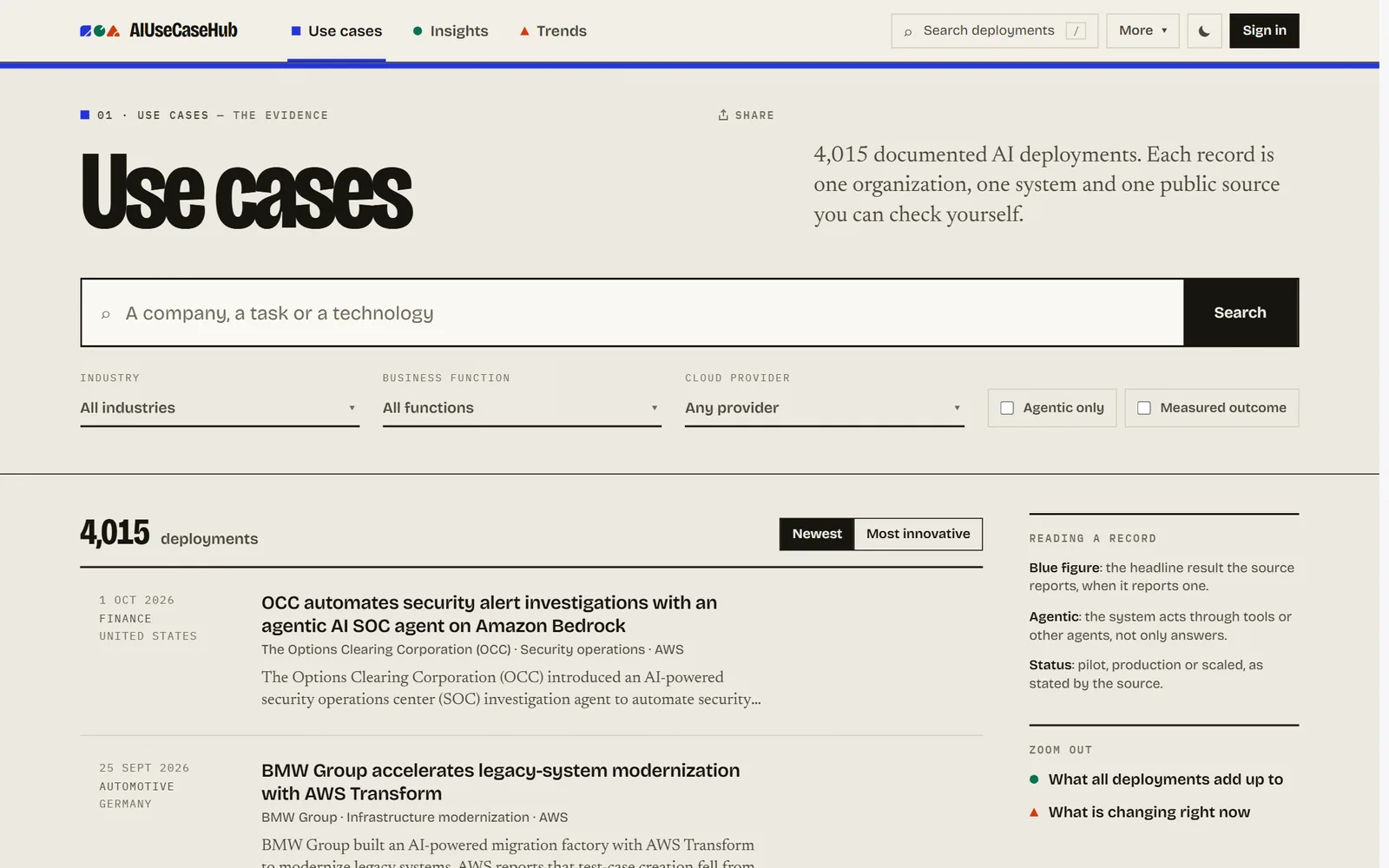Open the Any provider dropdown
This screenshot has width=1389, height=868.
click(x=824, y=408)
